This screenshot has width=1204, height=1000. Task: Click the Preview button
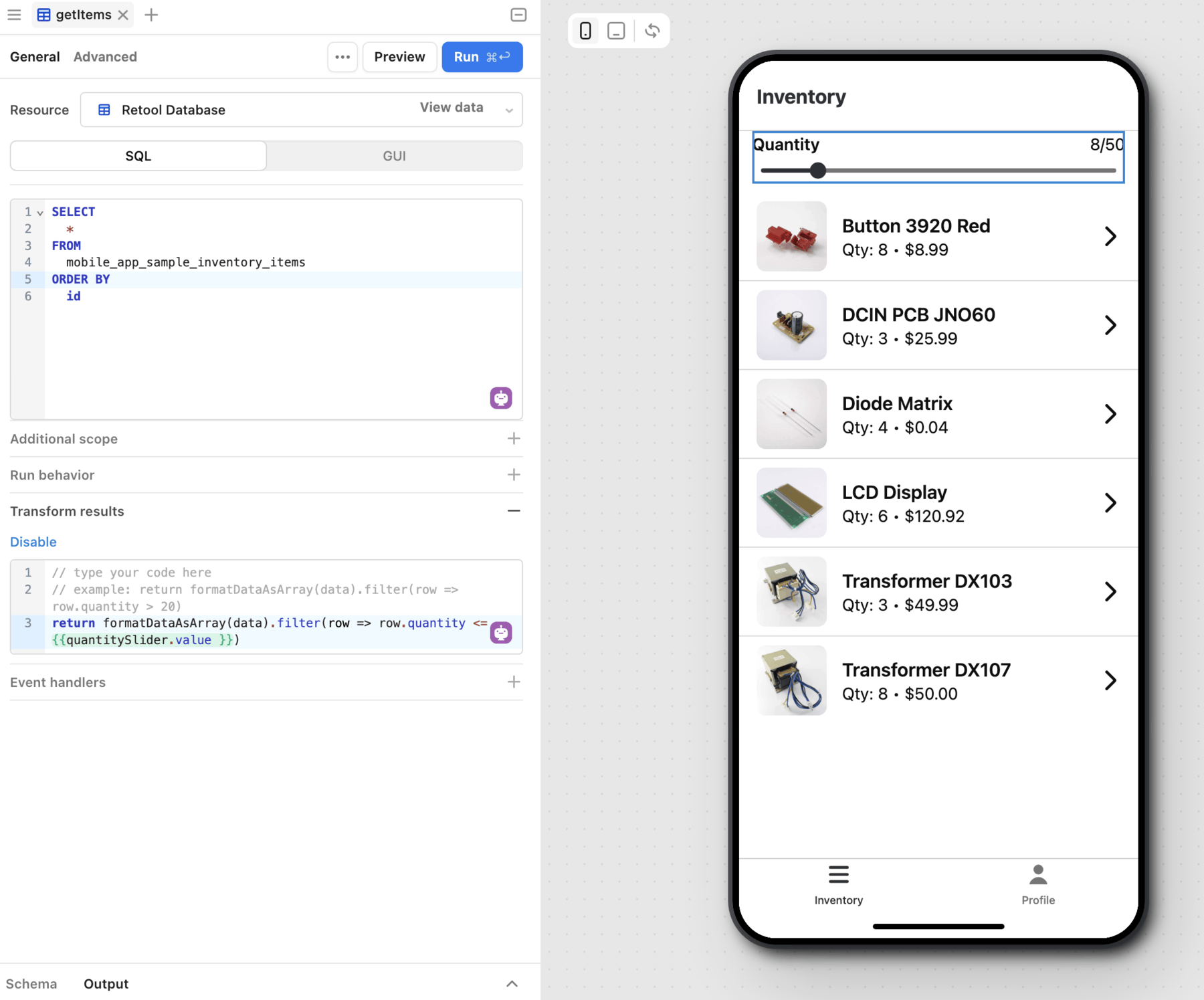pos(399,57)
